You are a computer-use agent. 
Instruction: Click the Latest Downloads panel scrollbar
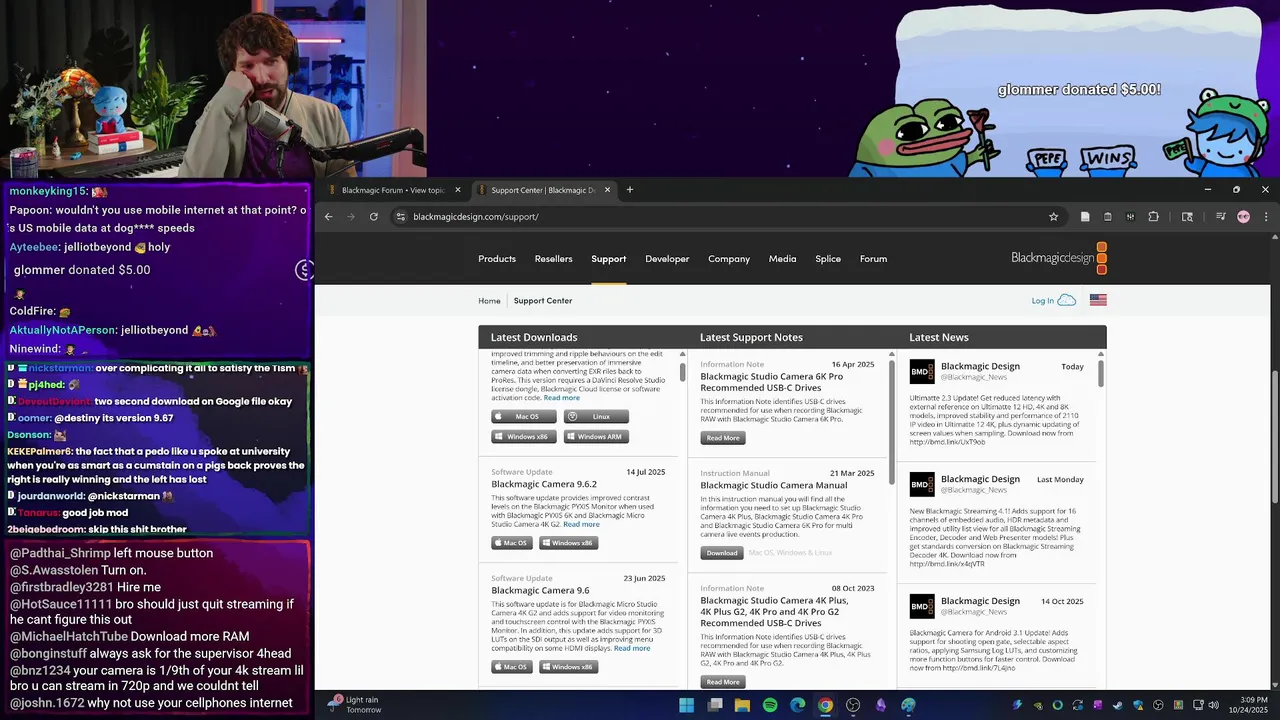[683, 372]
